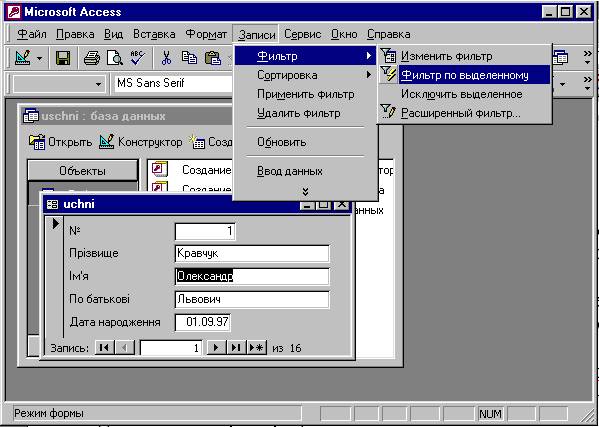Click the Создать button in database window
Screen dimensions: 599x427
(x=211, y=142)
